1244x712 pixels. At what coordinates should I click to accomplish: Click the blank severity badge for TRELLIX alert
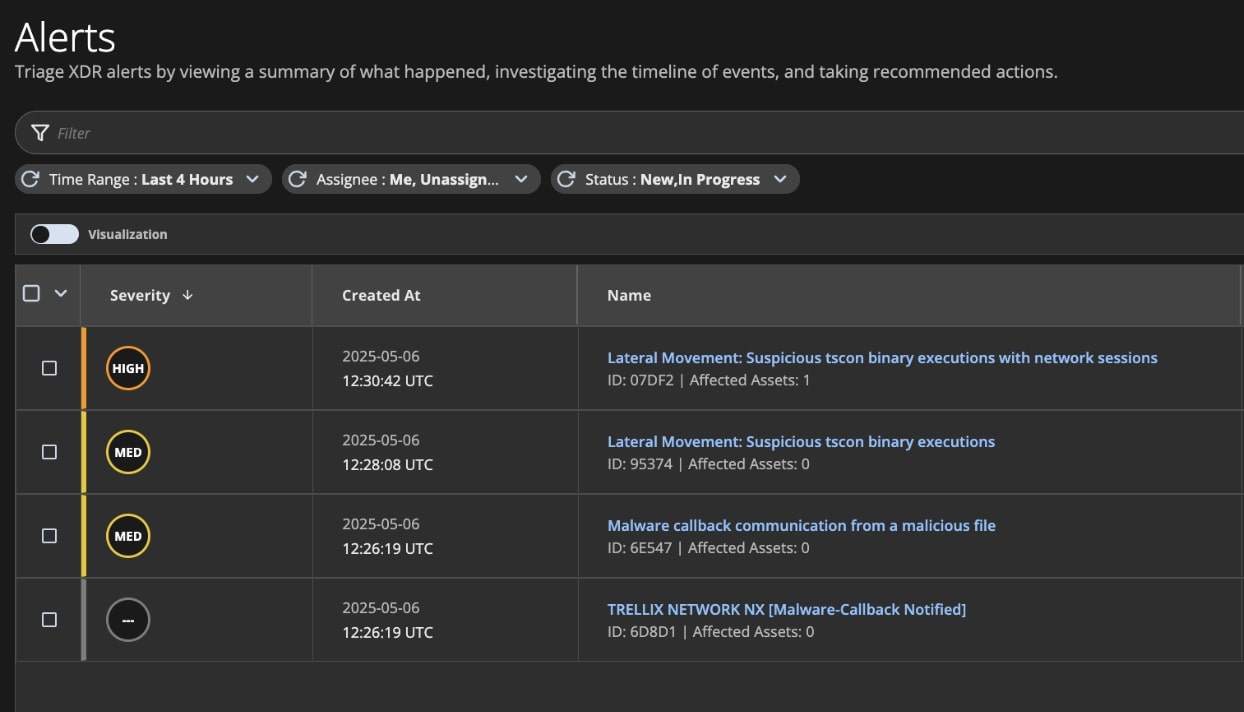pos(128,620)
